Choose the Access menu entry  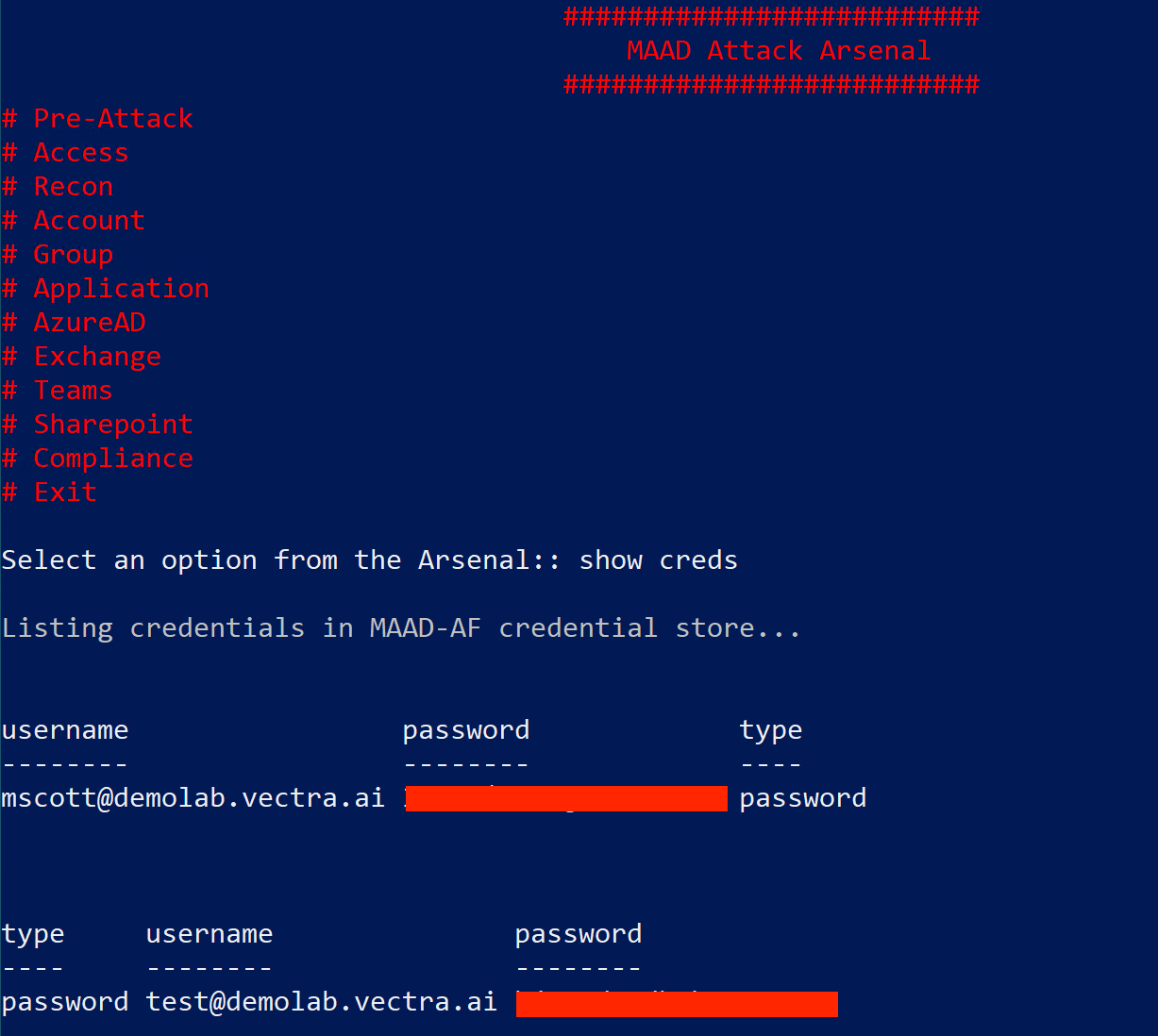tap(80, 153)
